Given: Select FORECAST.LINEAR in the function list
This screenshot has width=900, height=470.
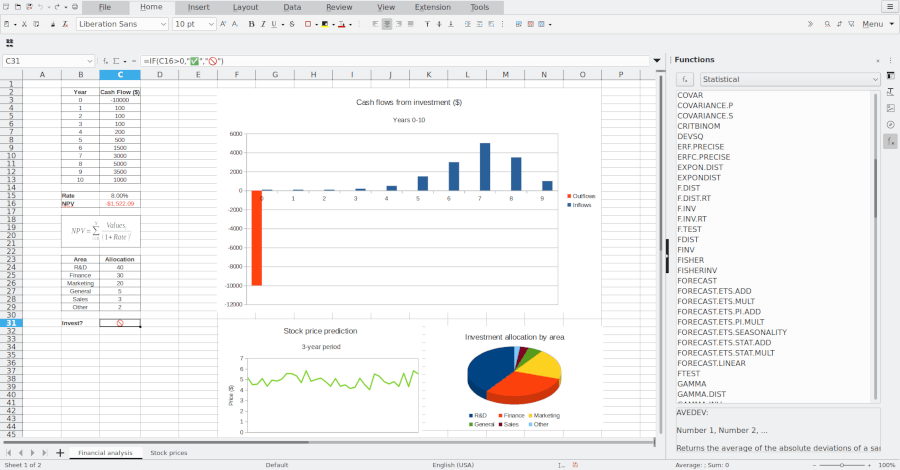Looking at the screenshot, I should tap(711, 363).
